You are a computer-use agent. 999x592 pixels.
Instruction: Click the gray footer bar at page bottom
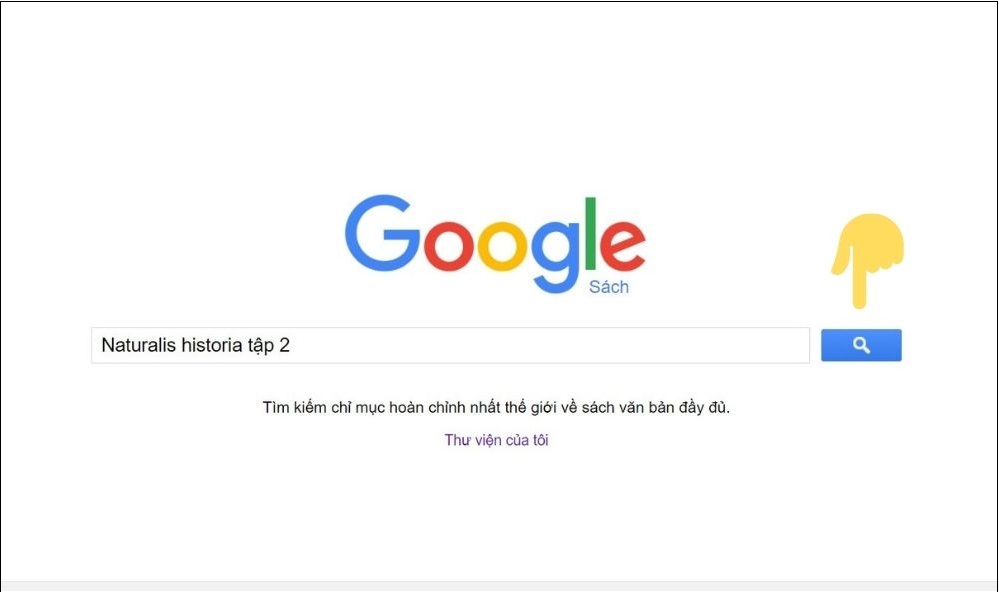[500, 586]
